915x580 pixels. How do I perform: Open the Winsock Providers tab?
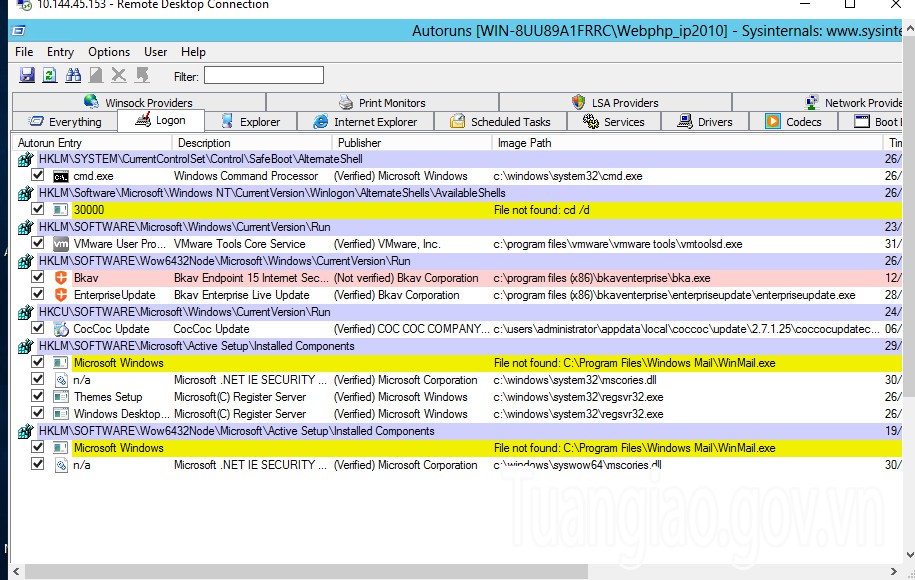coord(139,103)
